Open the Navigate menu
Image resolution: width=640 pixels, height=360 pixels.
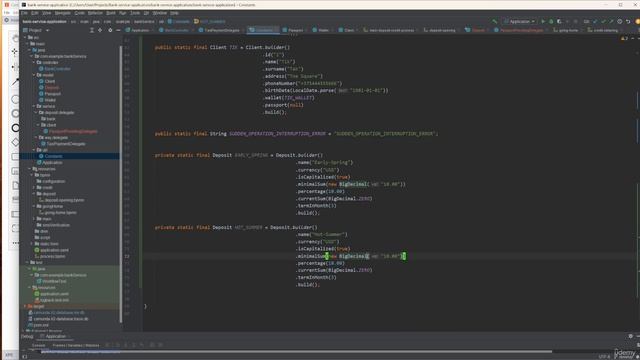pos(62,13)
